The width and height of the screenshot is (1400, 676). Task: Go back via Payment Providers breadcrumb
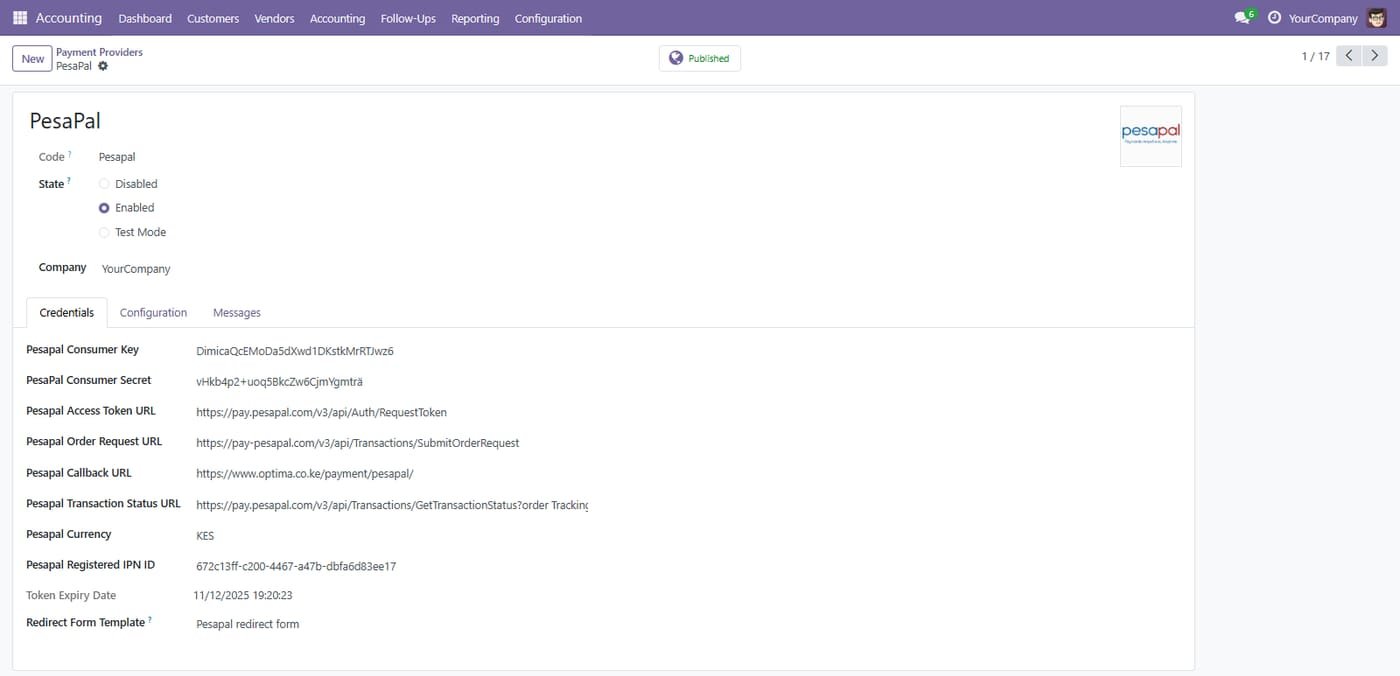(x=99, y=52)
